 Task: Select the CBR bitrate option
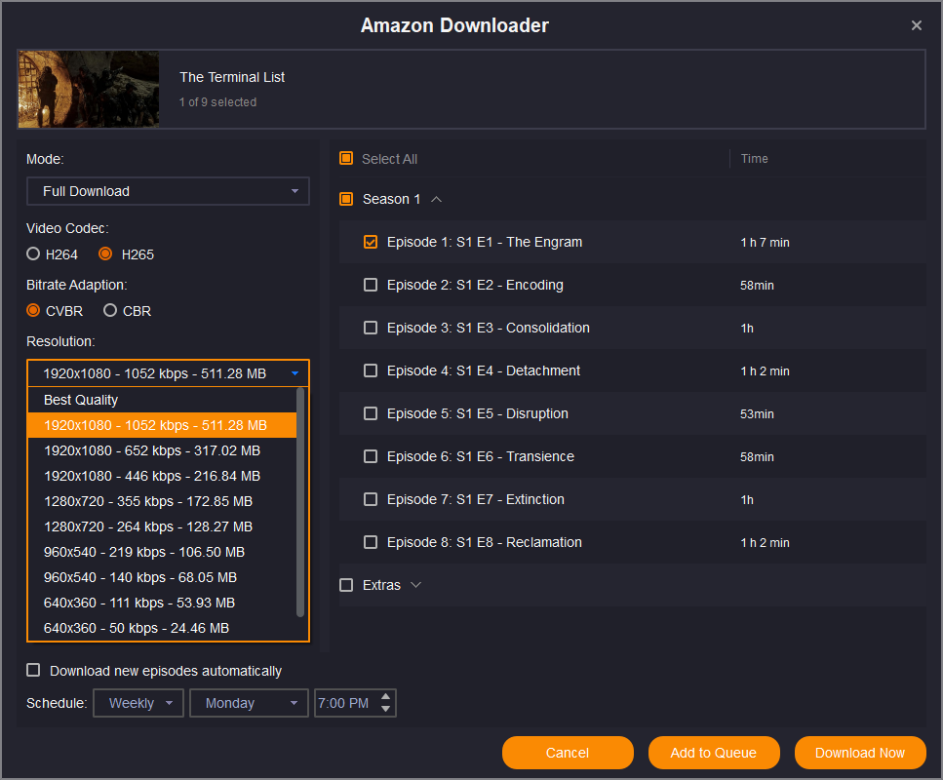(111, 311)
